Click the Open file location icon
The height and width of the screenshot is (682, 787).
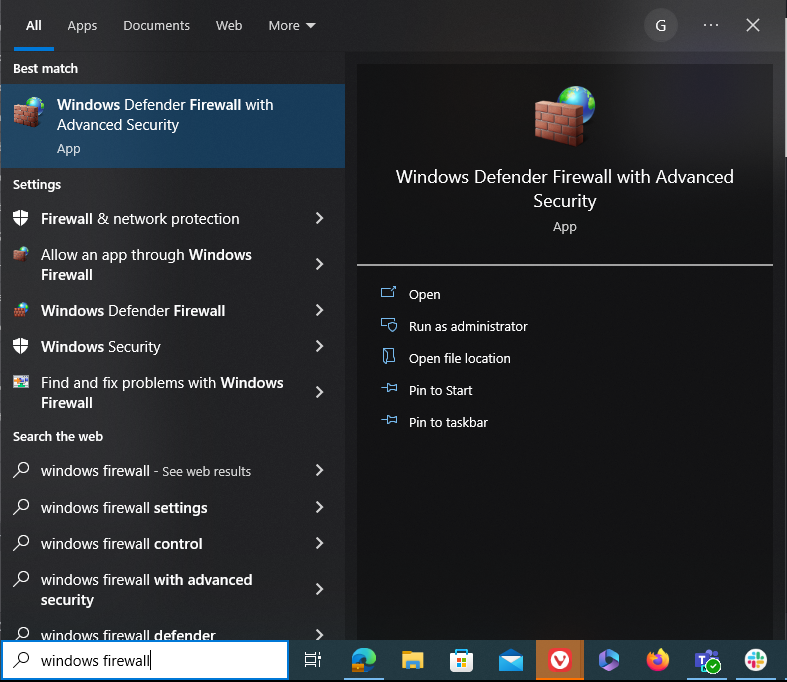tap(388, 357)
